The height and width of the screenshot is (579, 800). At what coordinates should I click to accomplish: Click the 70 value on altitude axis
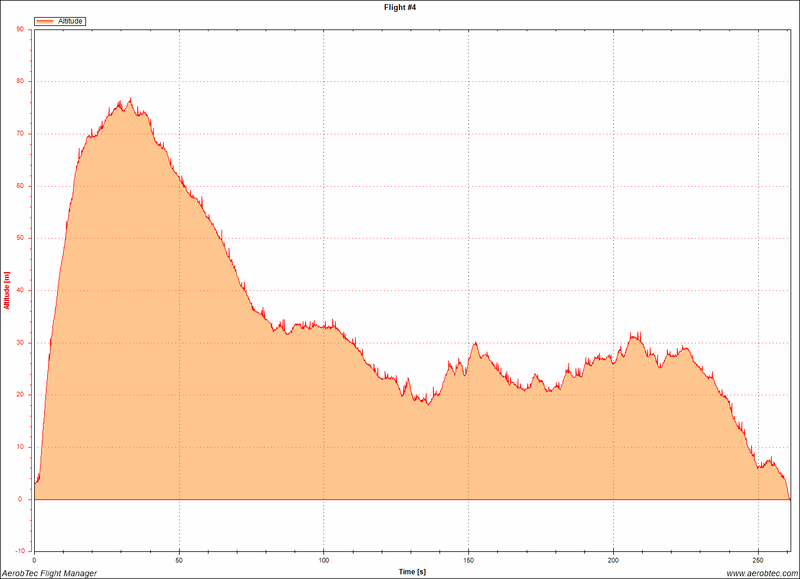tap(20, 134)
